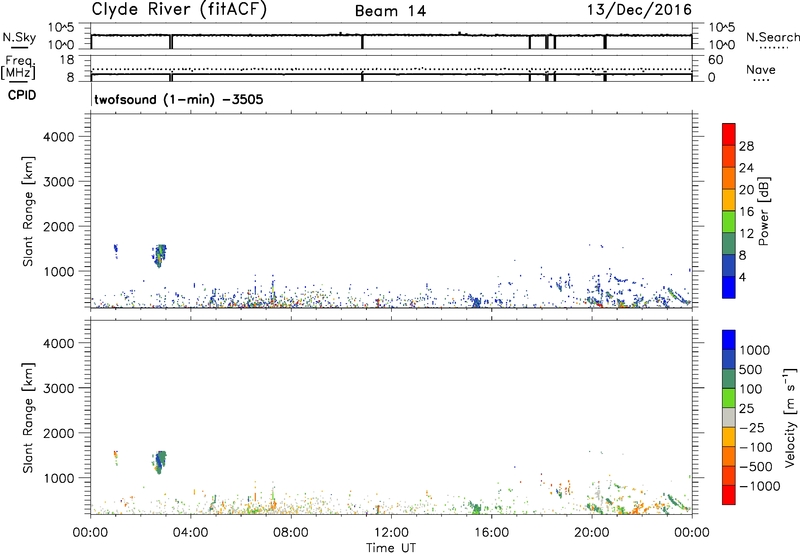800x554 pixels.
Task: Select the "Velocity [m s-1]" colorbar title
Action: pyautogui.click(x=790, y=417)
